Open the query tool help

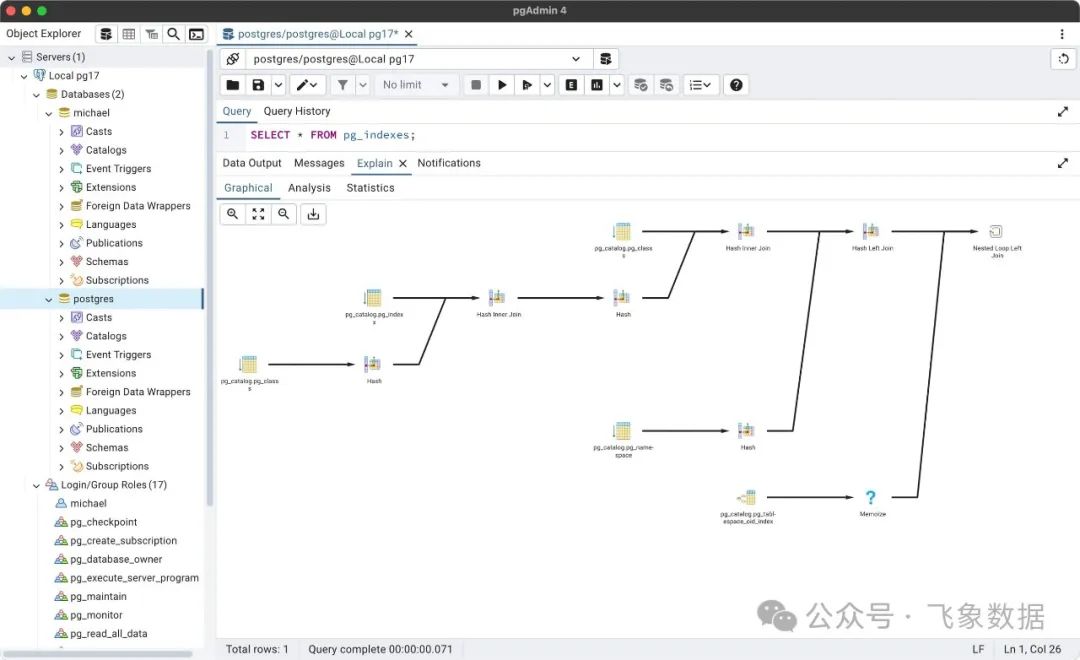click(x=736, y=85)
